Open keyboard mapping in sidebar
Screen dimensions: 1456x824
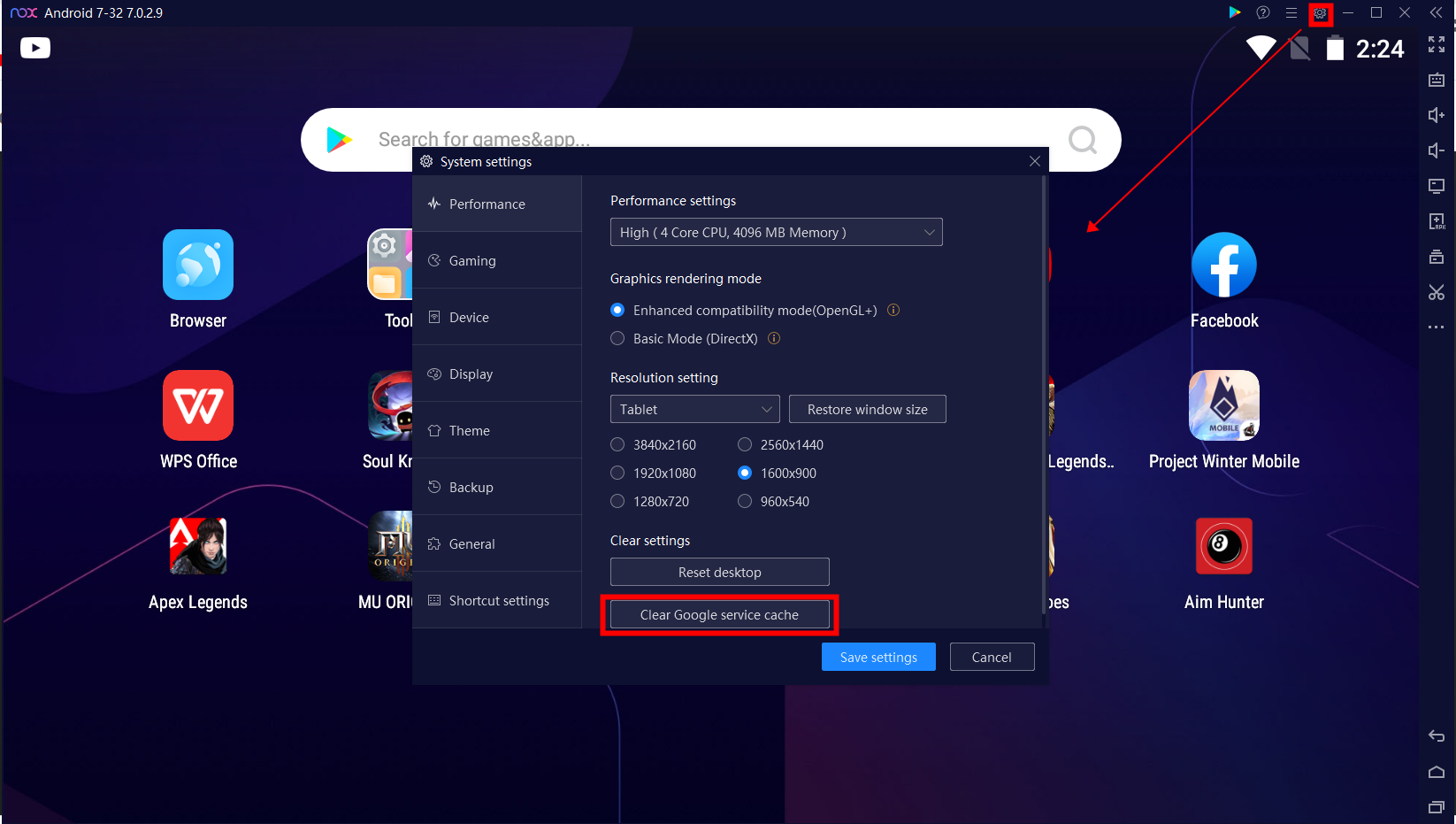1437,80
